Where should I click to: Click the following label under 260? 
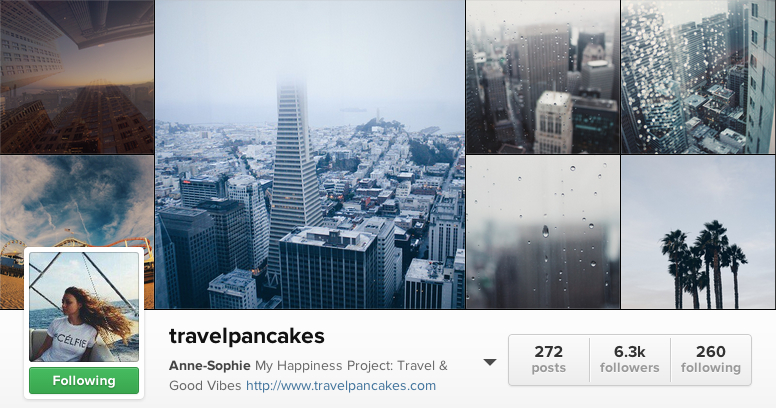[711, 368]
